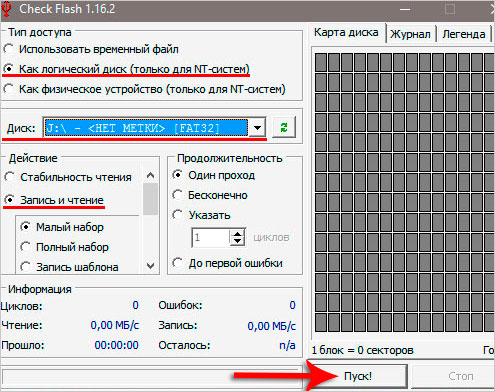Click the Пуск! start button

358,376
